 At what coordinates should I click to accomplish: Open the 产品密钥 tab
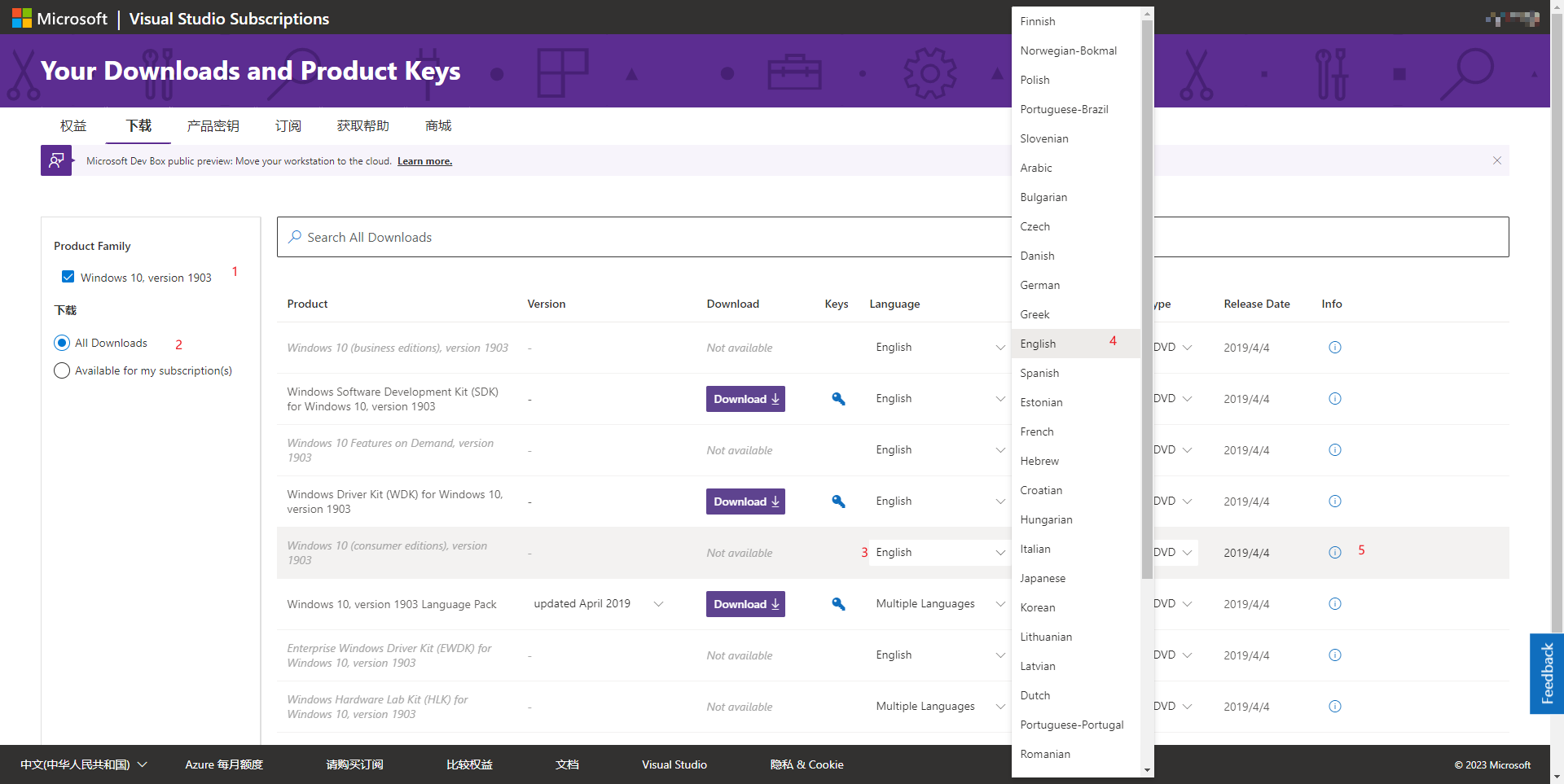coord(213,126)
